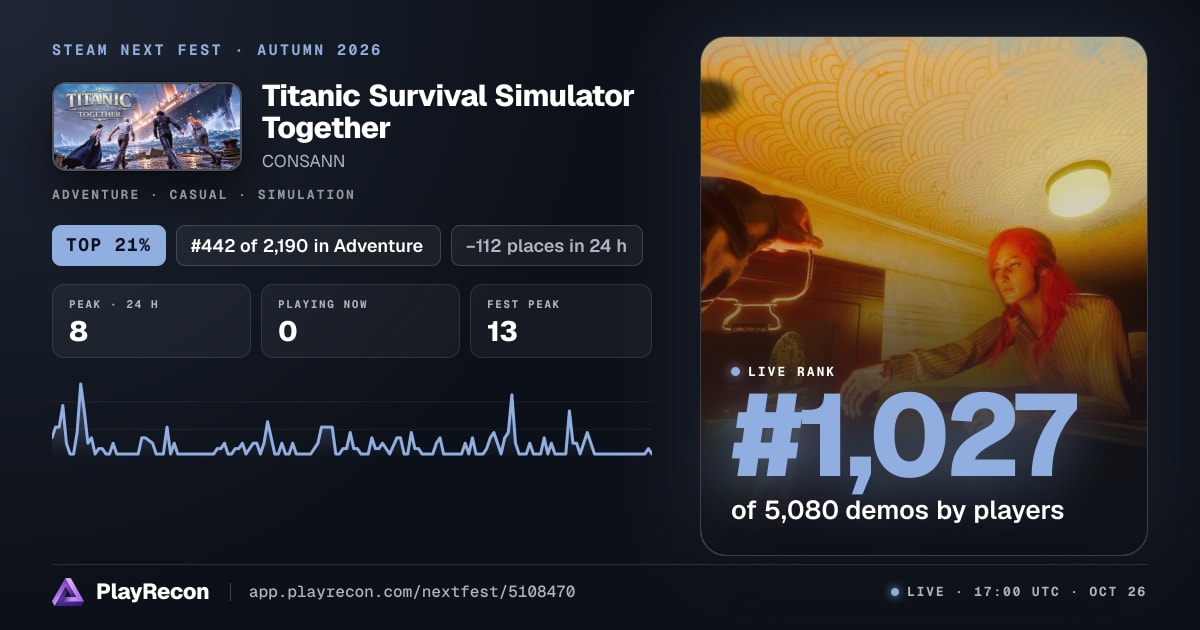The image size is (1200, 630).
Task: Open the app.playrecon.com/nextfest/5108470 link
Action: [x=412, y=592]
